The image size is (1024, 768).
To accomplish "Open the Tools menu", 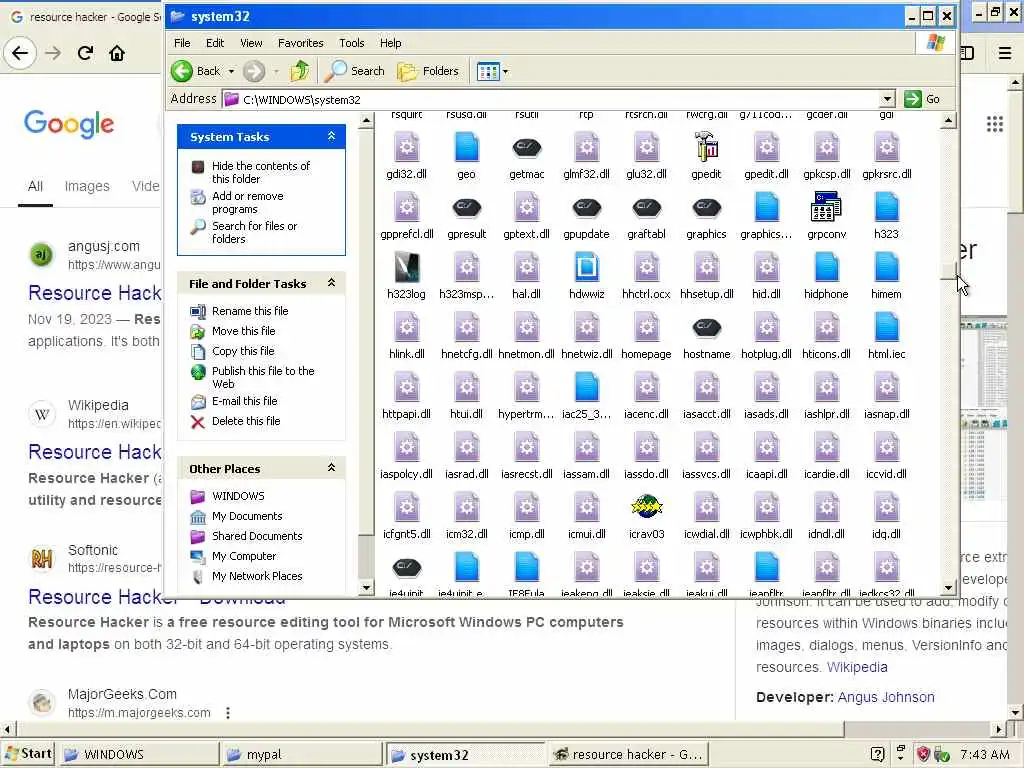I will [x=351, y=43].
